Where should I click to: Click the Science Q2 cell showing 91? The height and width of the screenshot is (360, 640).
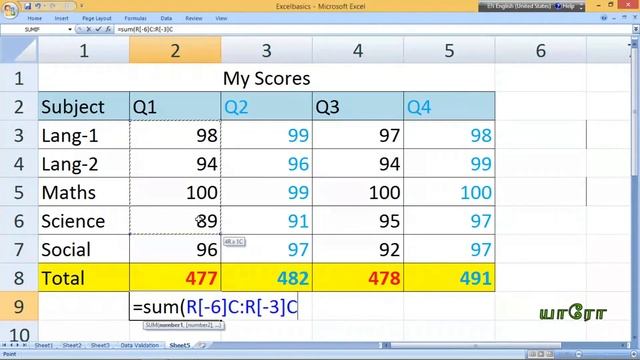267,221
